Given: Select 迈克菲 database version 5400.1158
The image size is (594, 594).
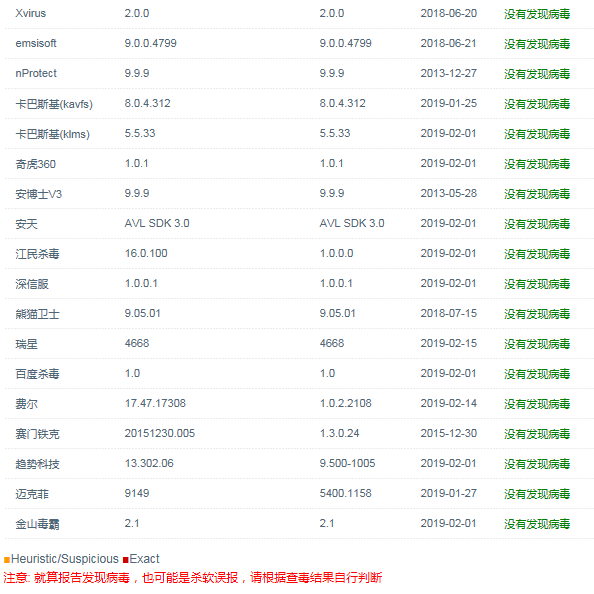Looking at the screenshot, I should coord(345,493).
